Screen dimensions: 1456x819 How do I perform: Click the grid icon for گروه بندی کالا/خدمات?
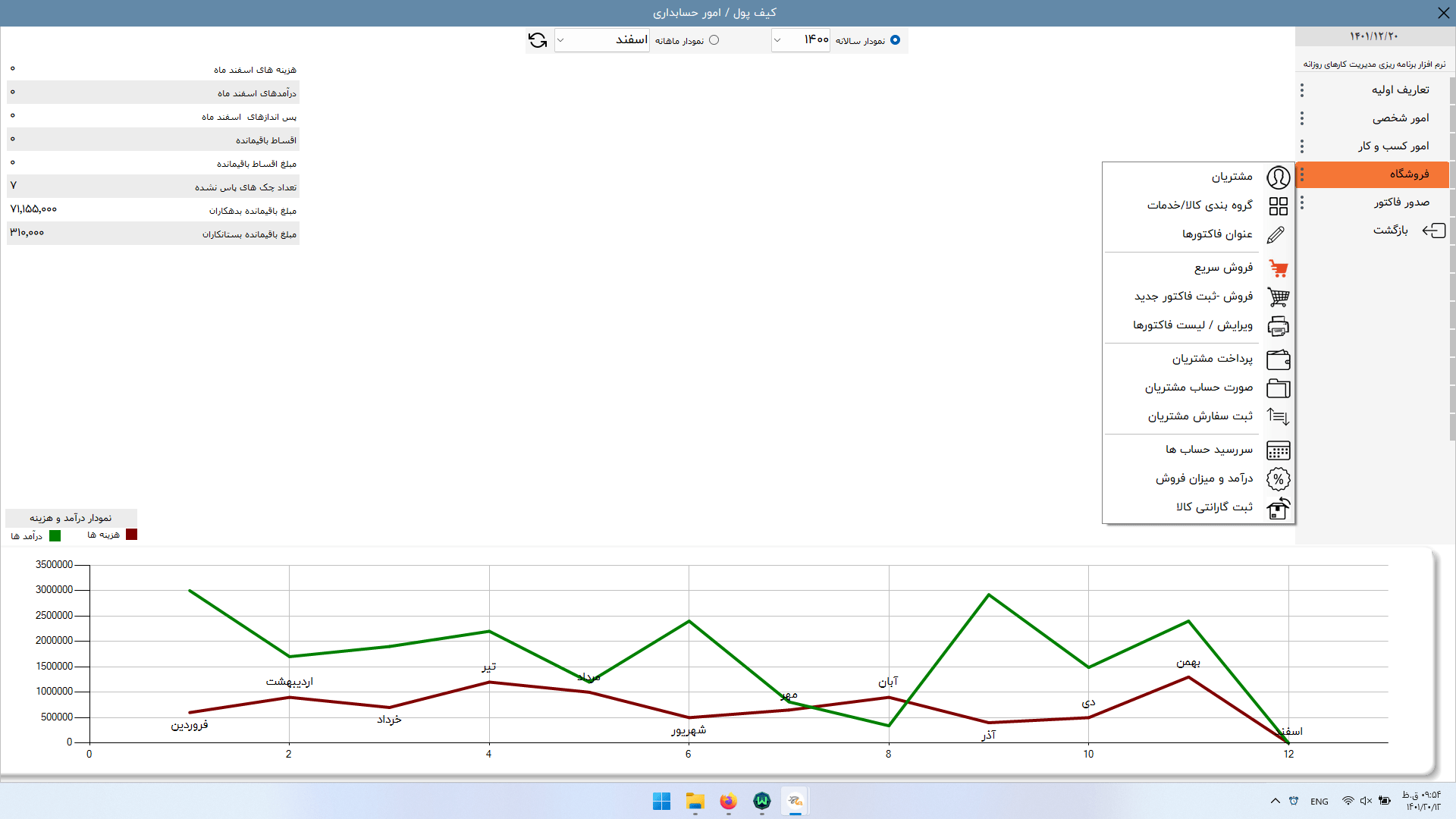click(1278, 206)
